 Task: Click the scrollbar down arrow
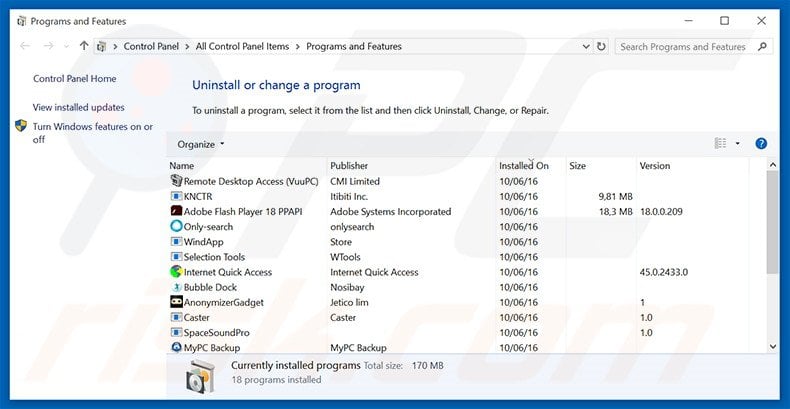[772, 347]
